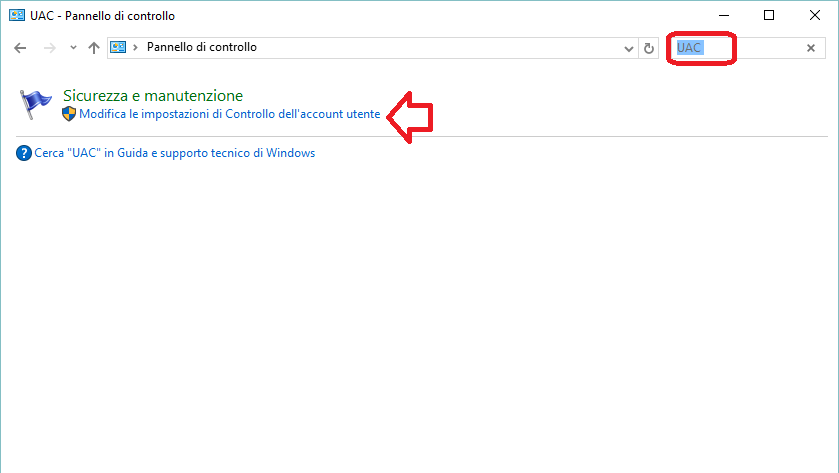Image resolution: width=839 pixels, height=473 pixels.
Task: Click the forward navigation arrow
Action: pyautogui.click(x=49, y=48)
